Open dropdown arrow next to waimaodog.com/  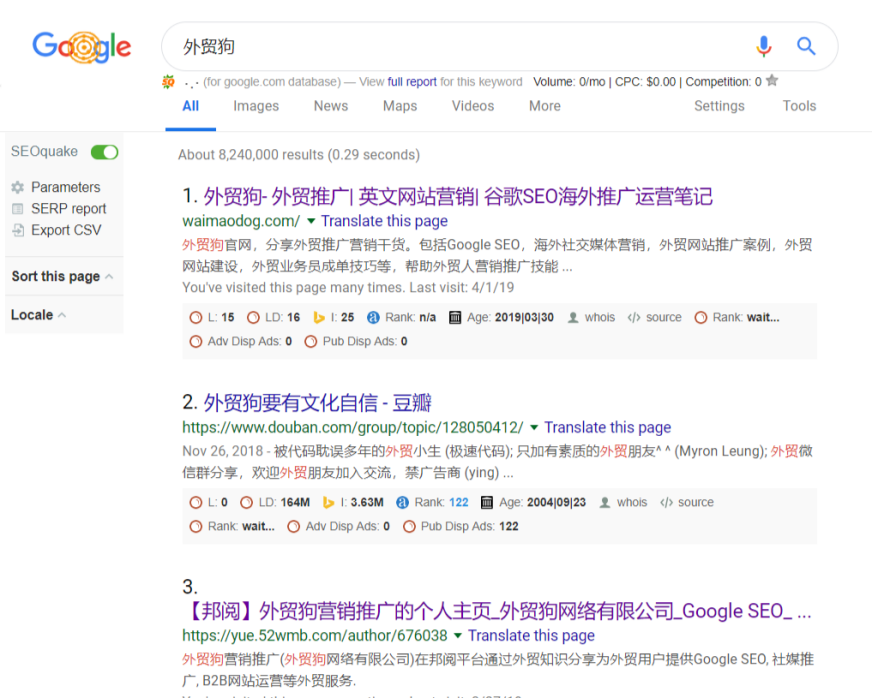[x=311, y=221]
